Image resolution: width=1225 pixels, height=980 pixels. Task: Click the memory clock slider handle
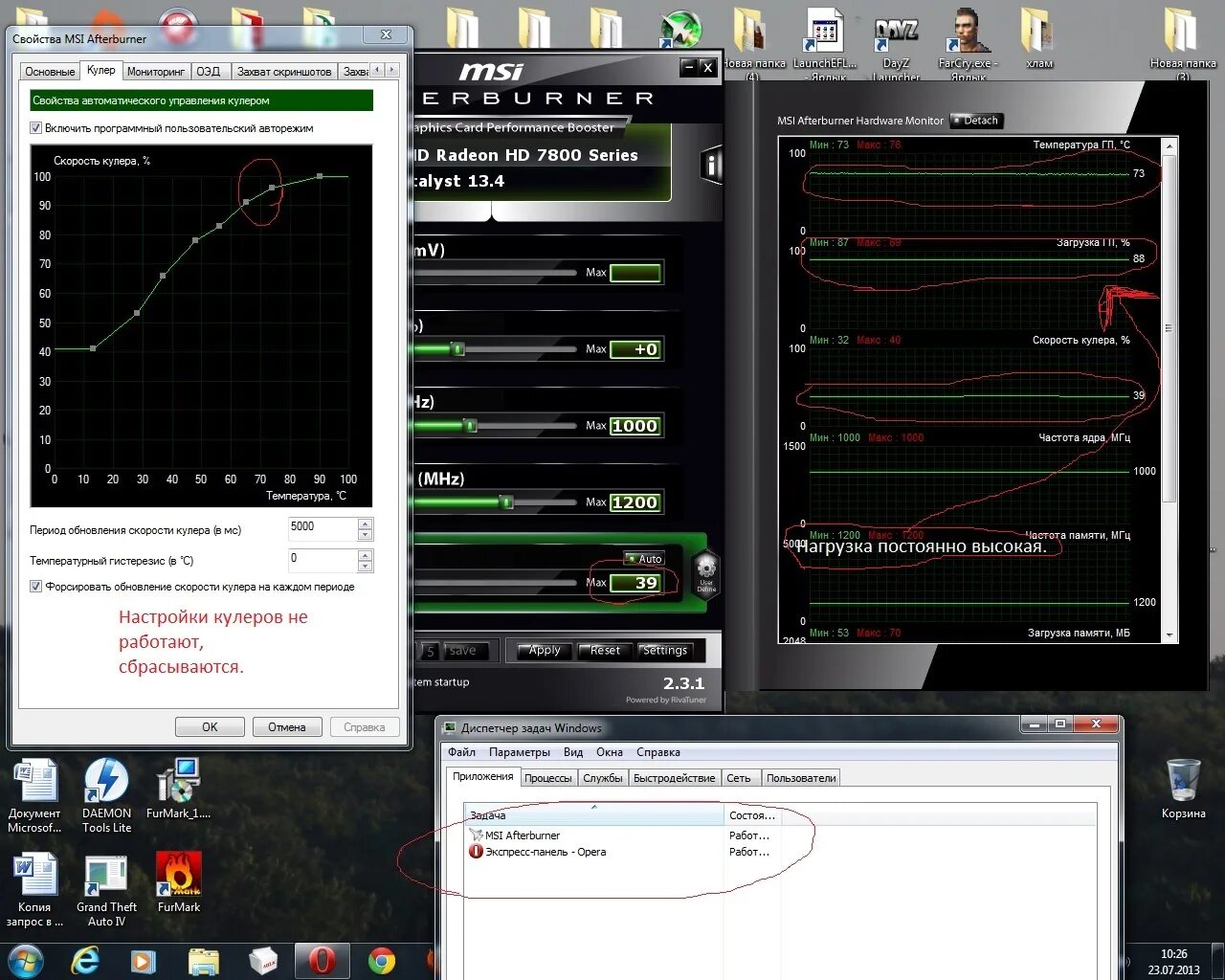[506, 501]
